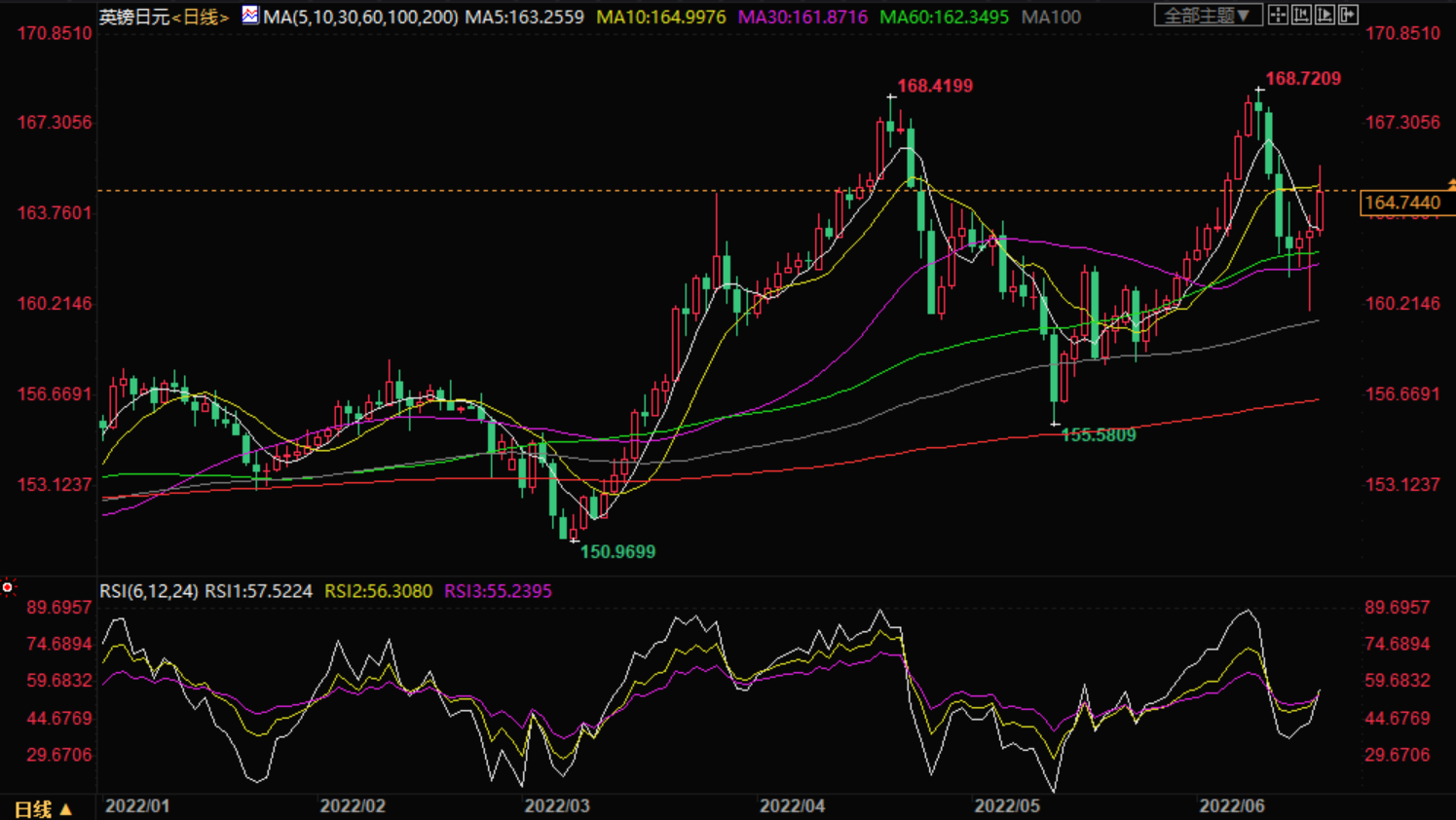Click right RSI axis label 59.6832
1456x820 pixels.
tap(1398, 680)
